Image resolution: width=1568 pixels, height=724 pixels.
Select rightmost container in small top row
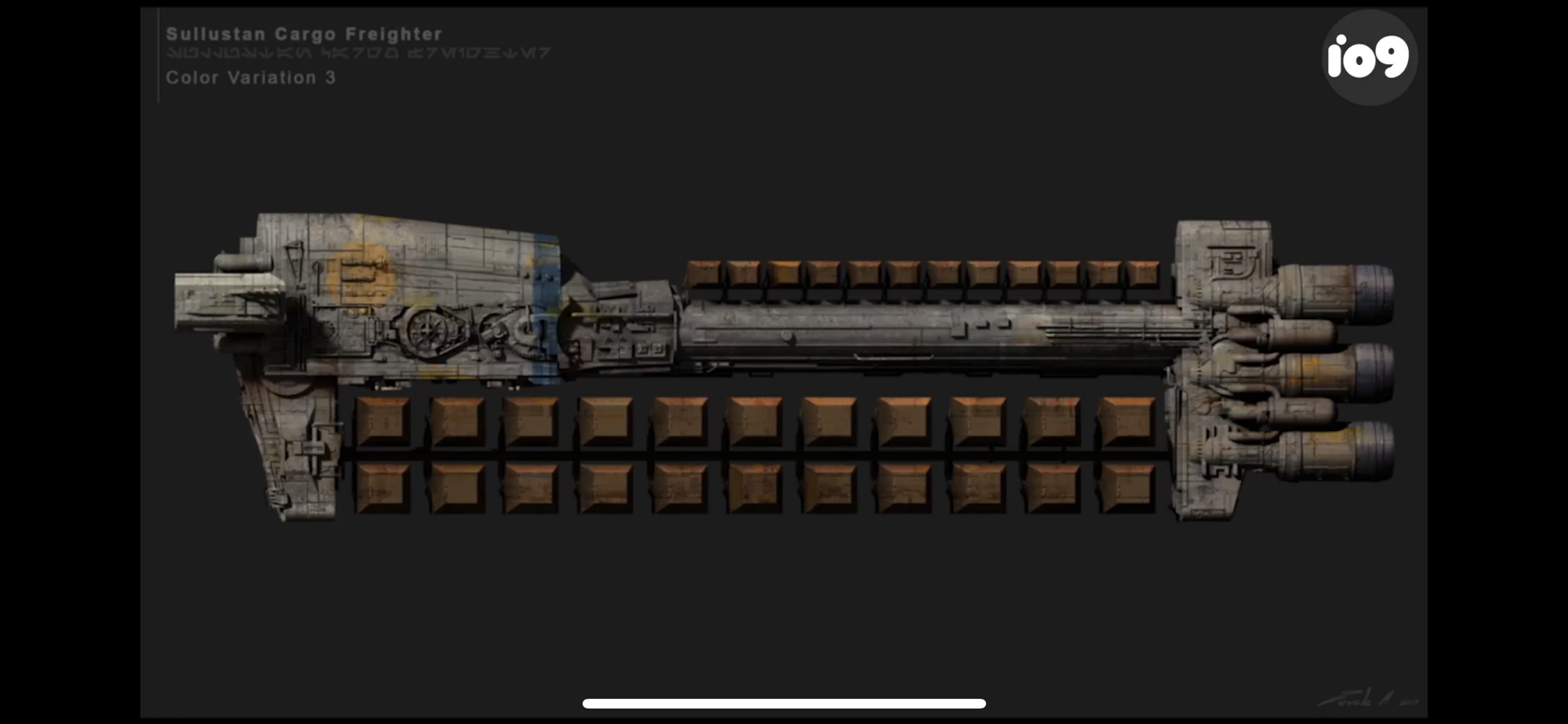pos(1143,274)
